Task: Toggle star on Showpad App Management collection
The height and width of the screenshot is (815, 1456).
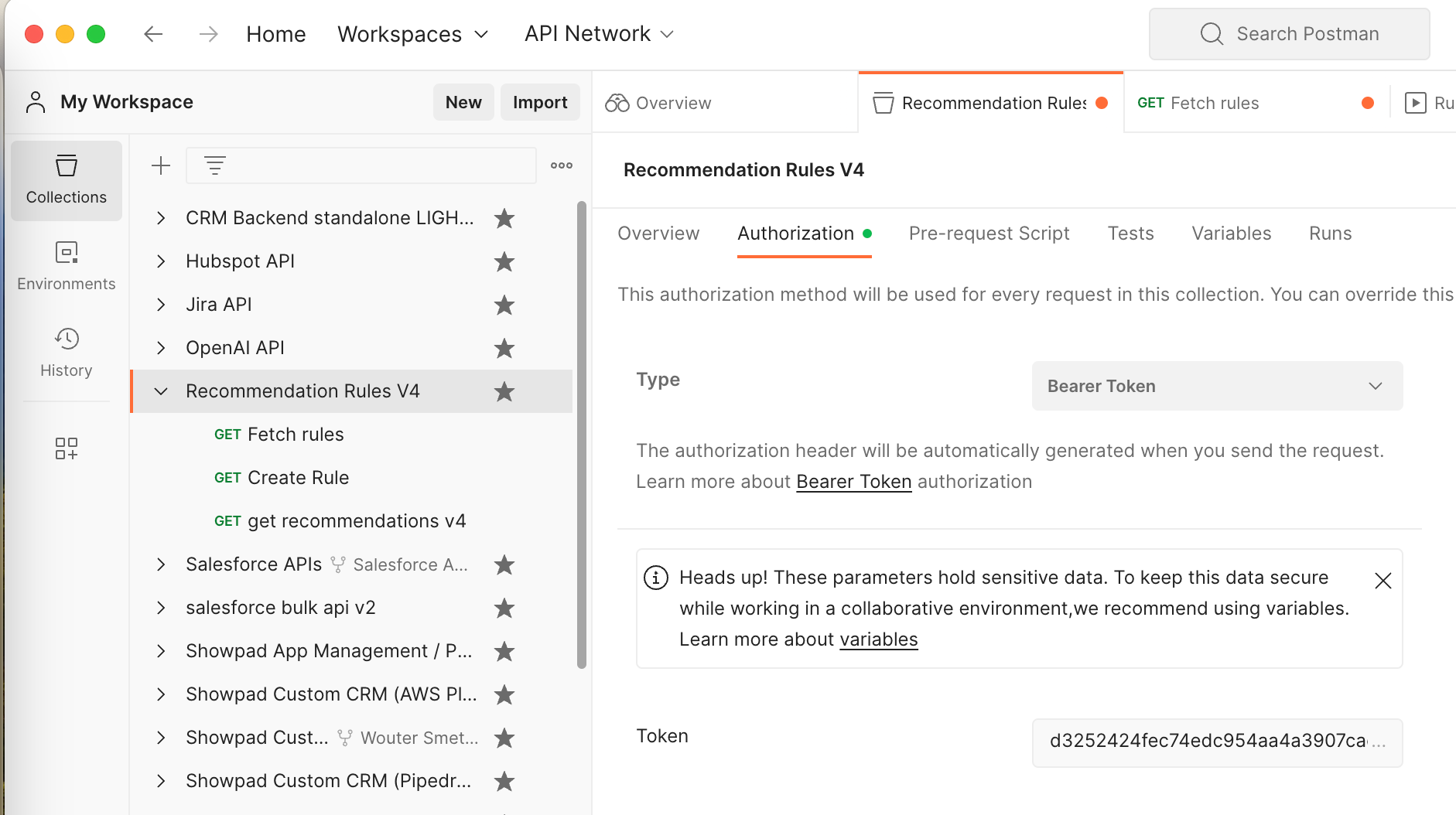Action: 504,652
